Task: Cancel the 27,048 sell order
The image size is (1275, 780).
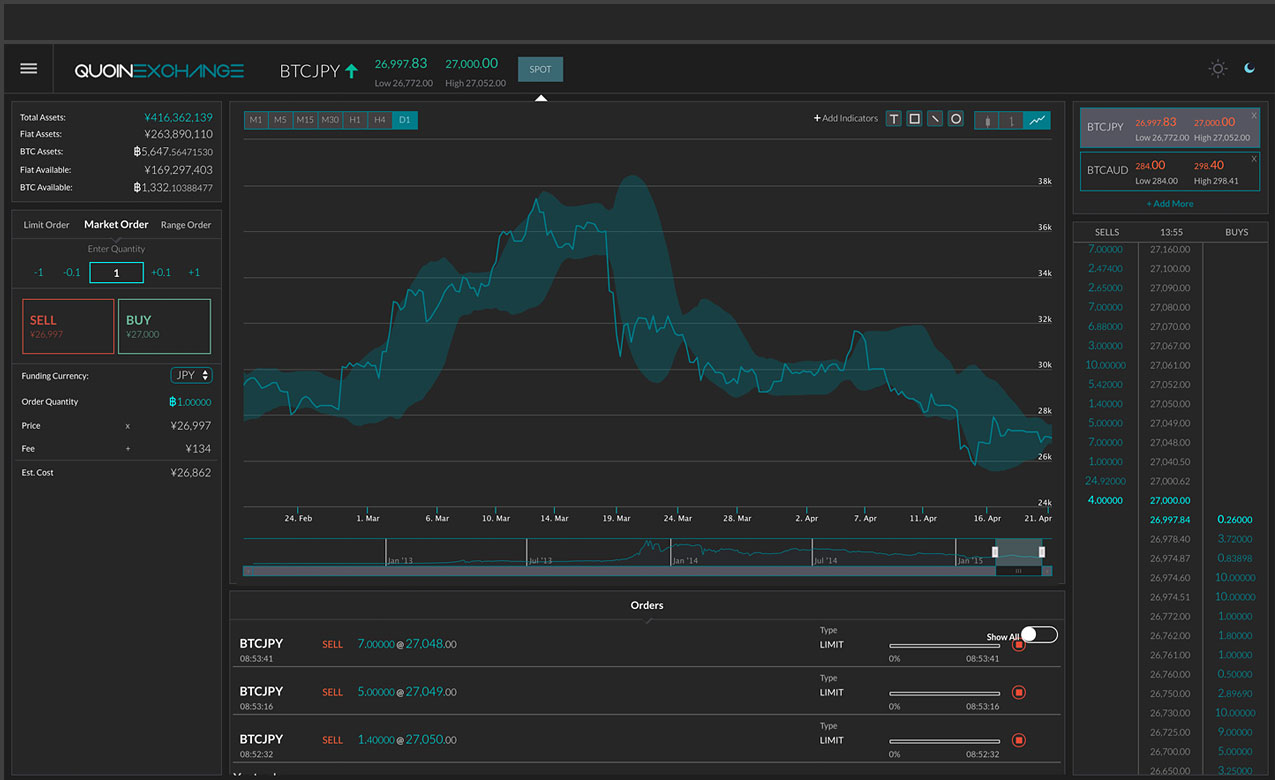Action: pos(1019,644)
